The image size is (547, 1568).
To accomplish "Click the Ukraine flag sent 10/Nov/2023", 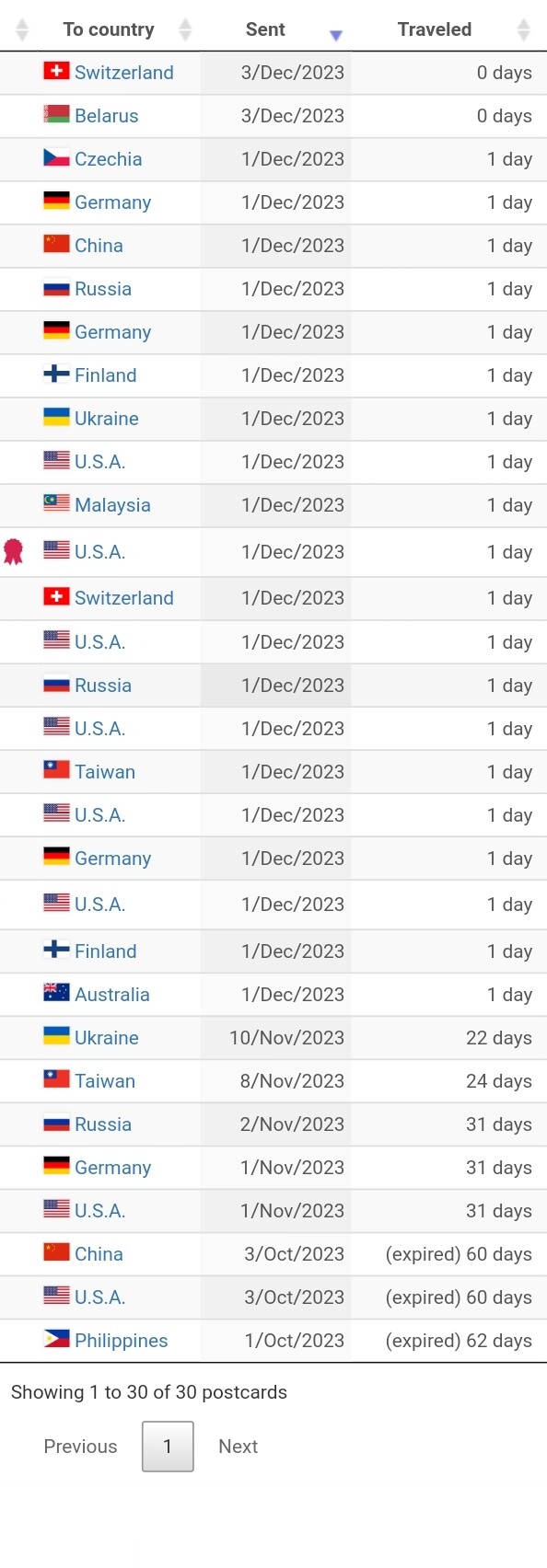I will pos(56,1036).
